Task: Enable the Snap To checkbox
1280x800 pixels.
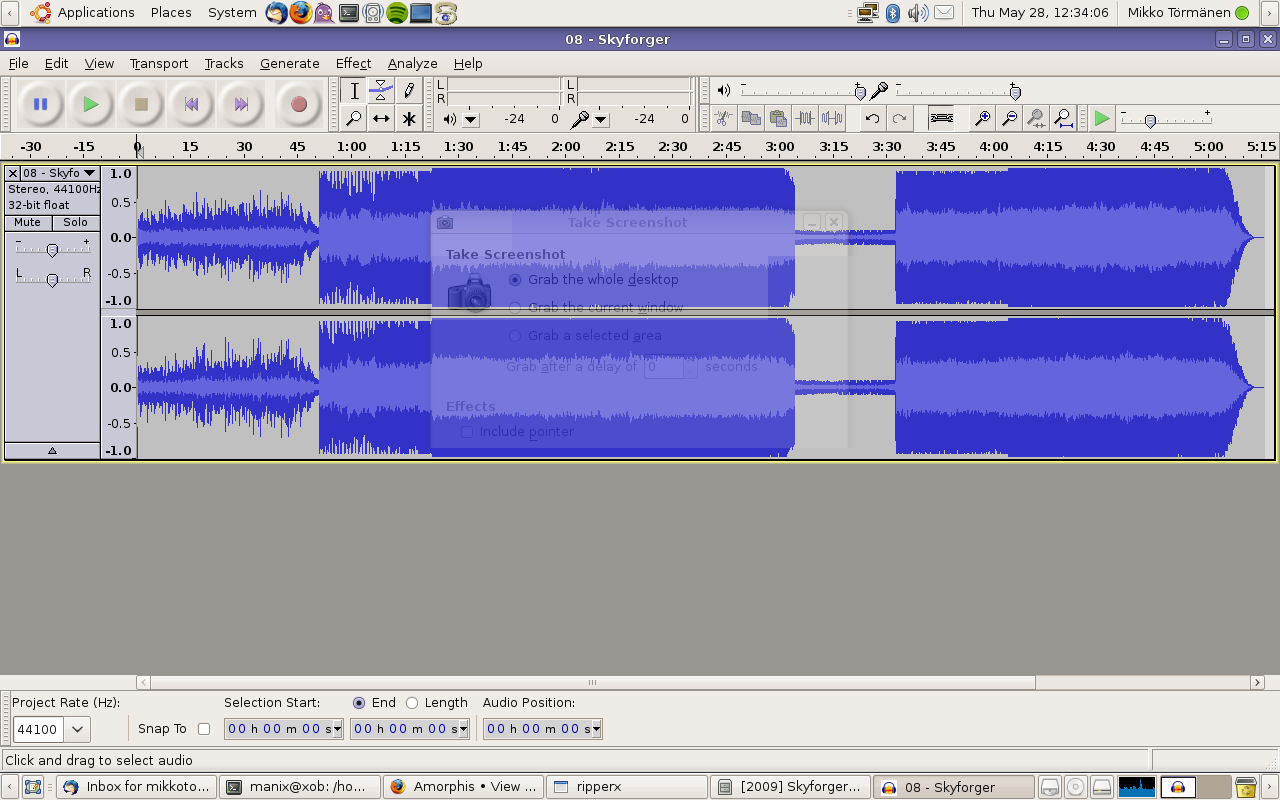Action: pyautogui.click(x=204, y=729)
